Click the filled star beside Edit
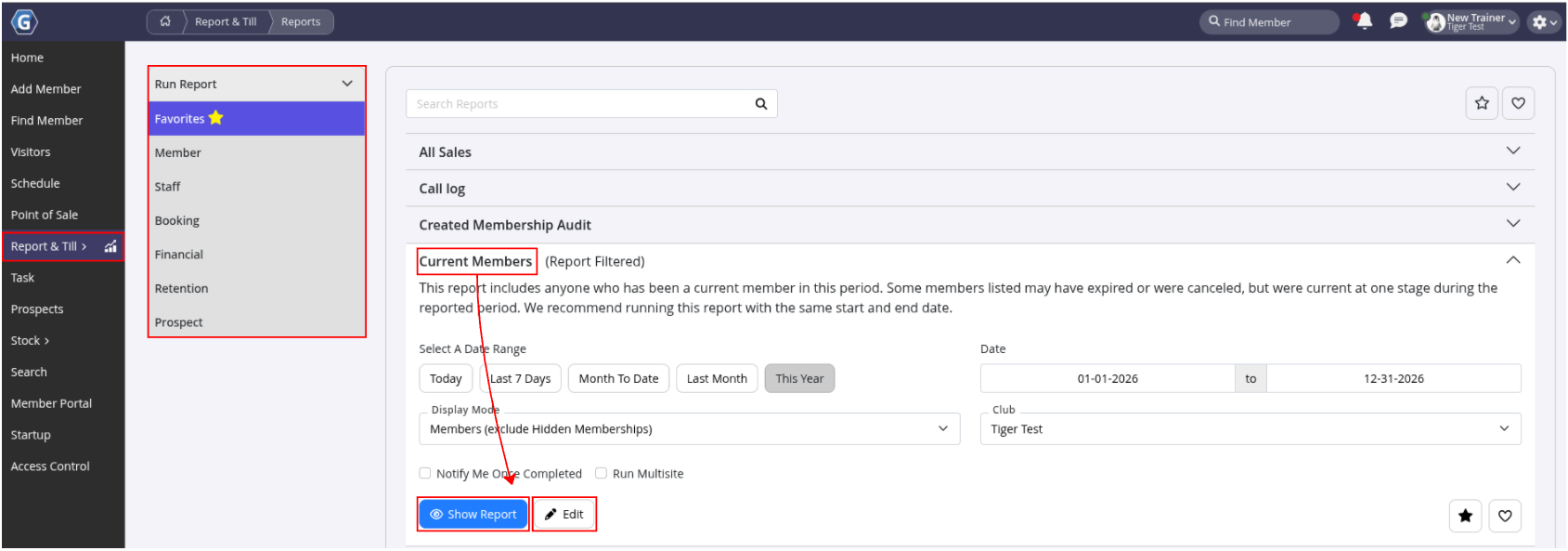The image size is (1568, 551). tap(1465, 516)
